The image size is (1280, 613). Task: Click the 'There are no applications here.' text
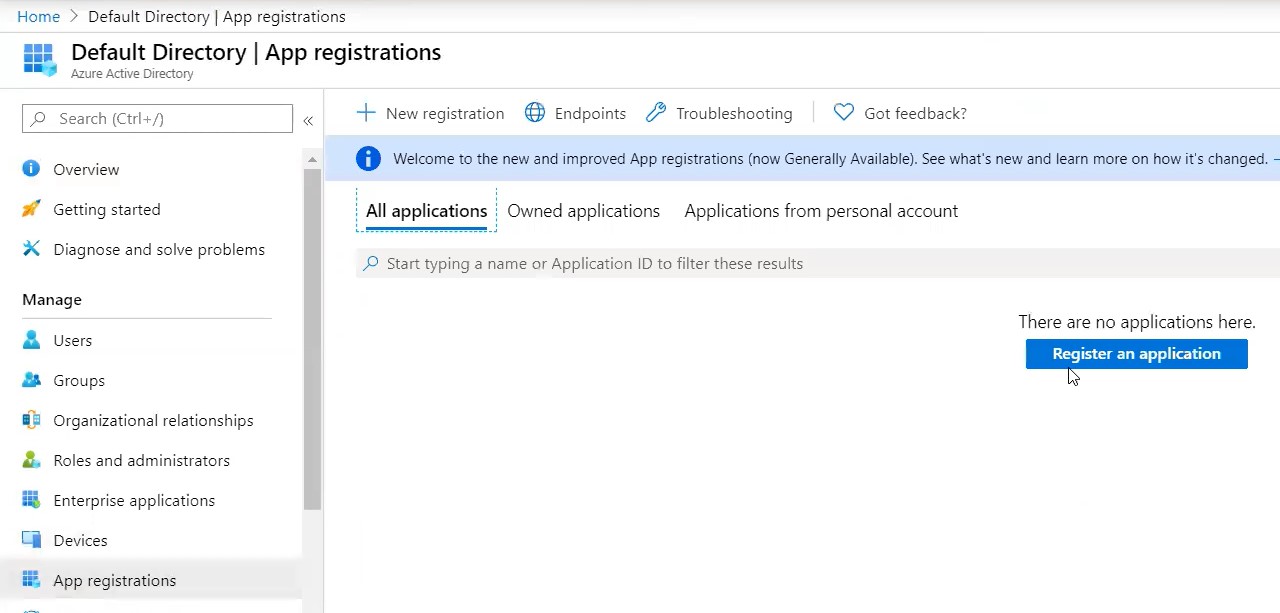click(1137, 322)
